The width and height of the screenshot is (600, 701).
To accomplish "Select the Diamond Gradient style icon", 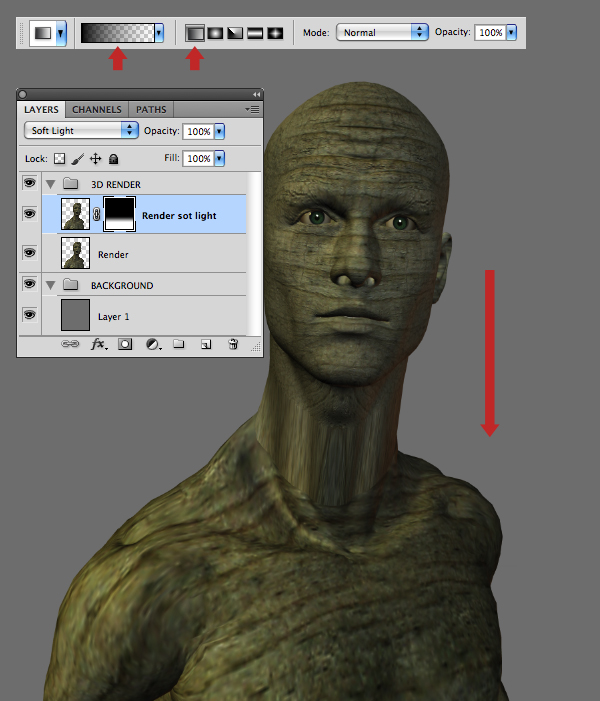I will click(x=275, y=33).
